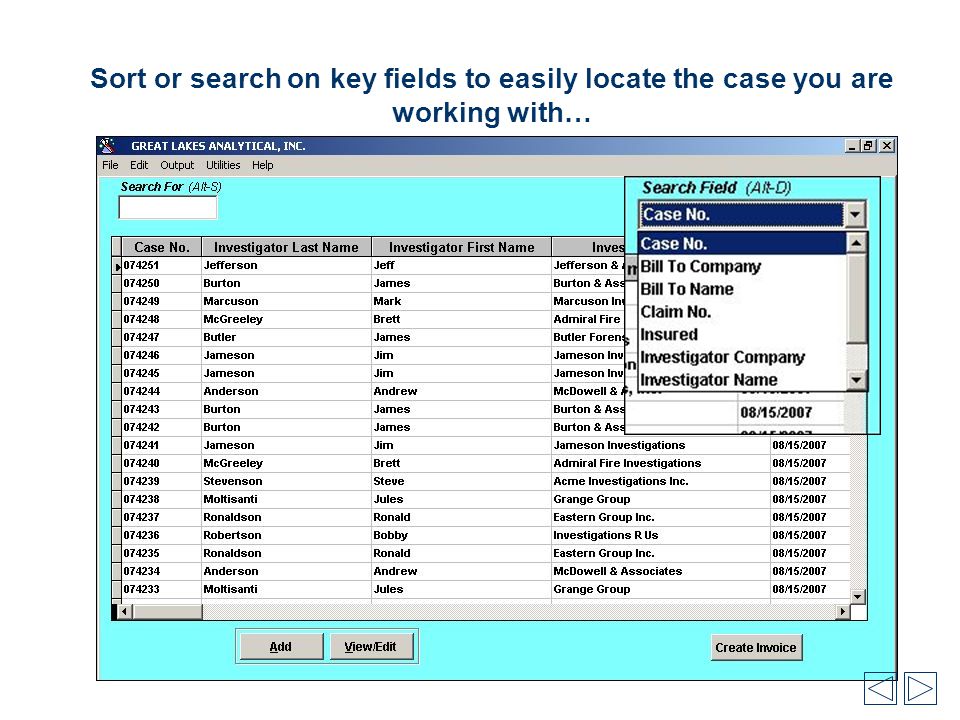Click case 074240 Admiral Fire Investigations cell

[x=661, y=463]
